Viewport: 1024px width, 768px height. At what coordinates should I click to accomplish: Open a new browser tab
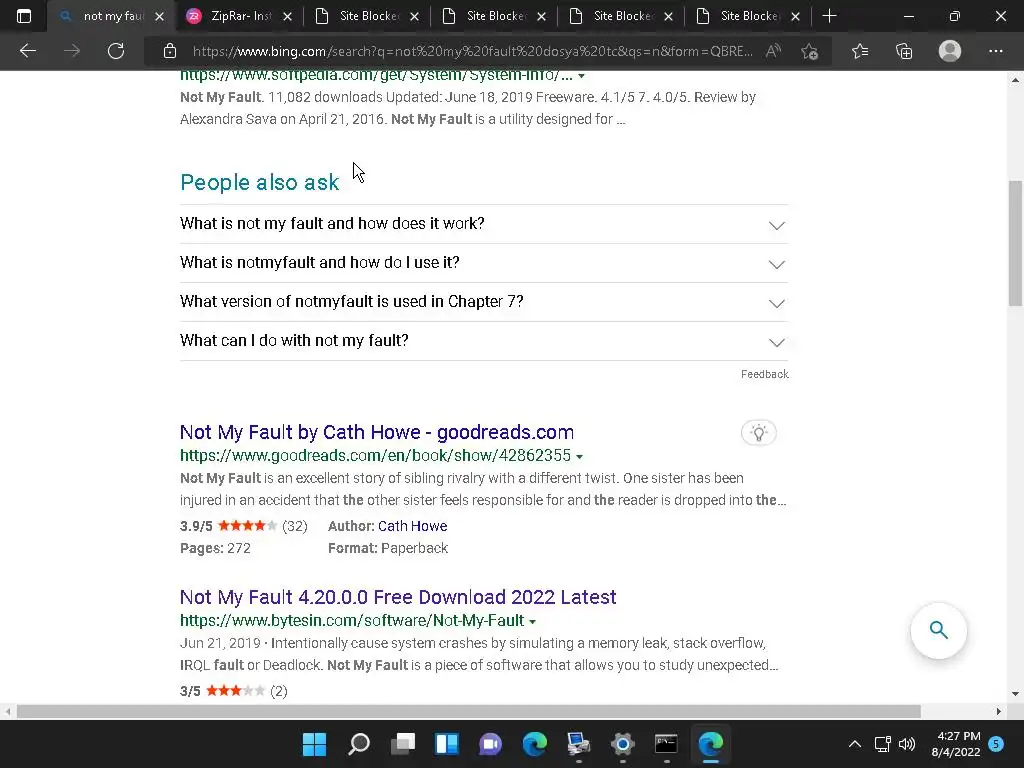[829, 16]
